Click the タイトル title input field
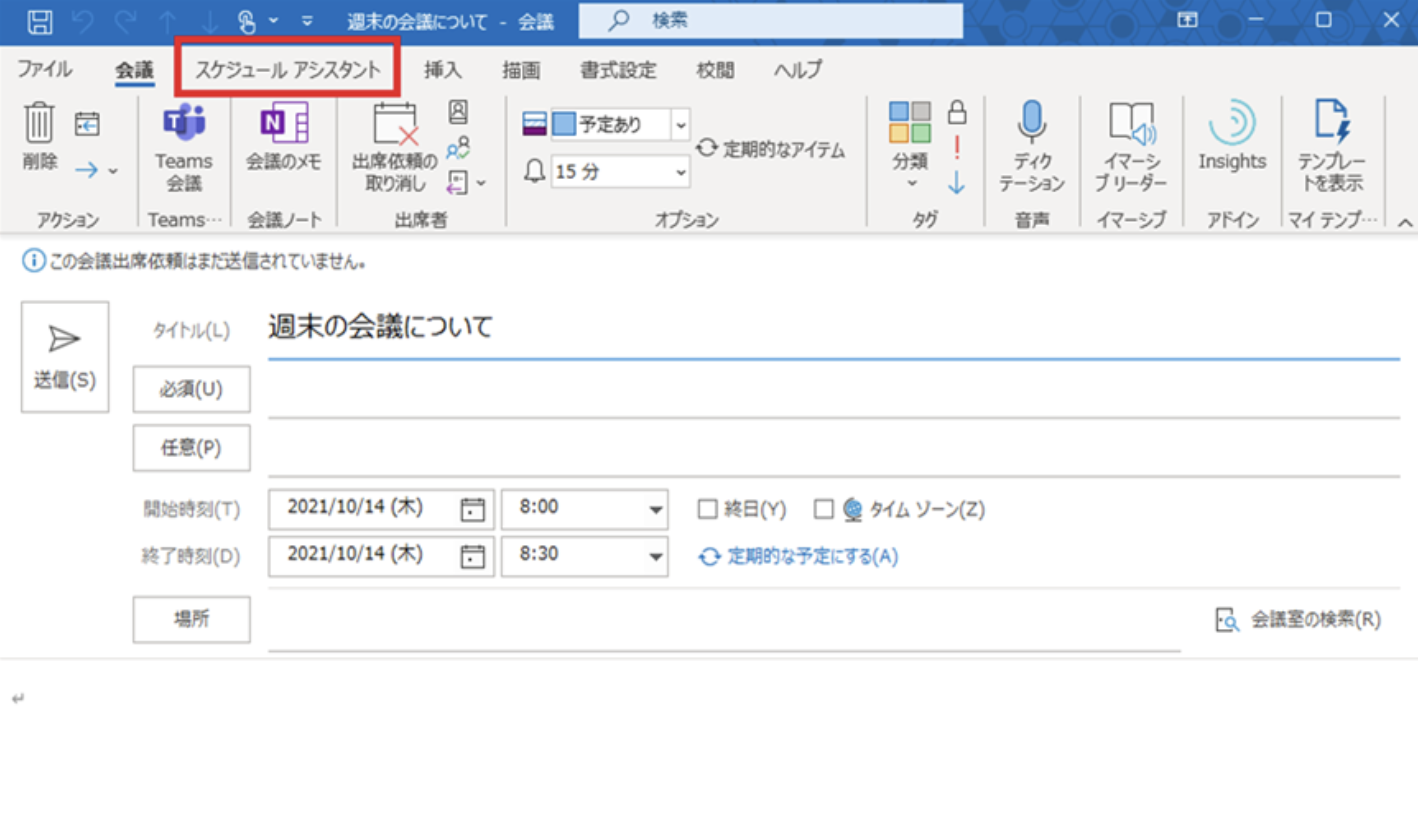Image resolution: width=1418 pixels, height=824 pixels. (x=830, y=327)
